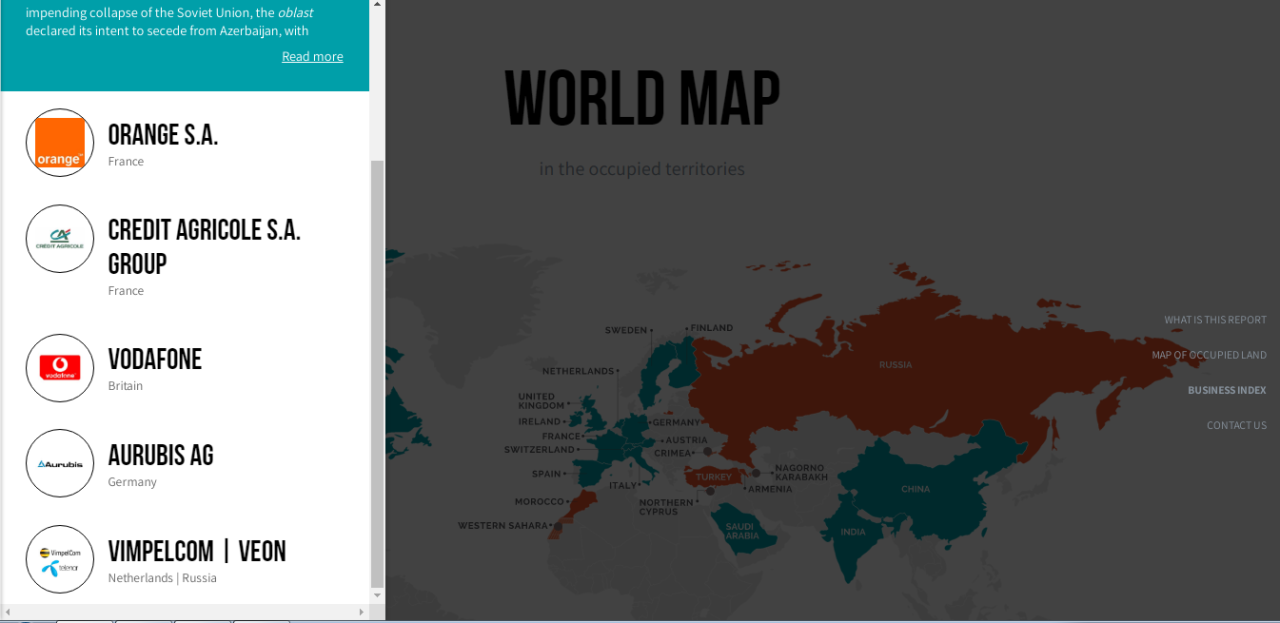Image resolution: width=1280 pixels, height=623 pixels.
Task: Open the VimpelCom | VEON entry
Action: click(197, 551)
